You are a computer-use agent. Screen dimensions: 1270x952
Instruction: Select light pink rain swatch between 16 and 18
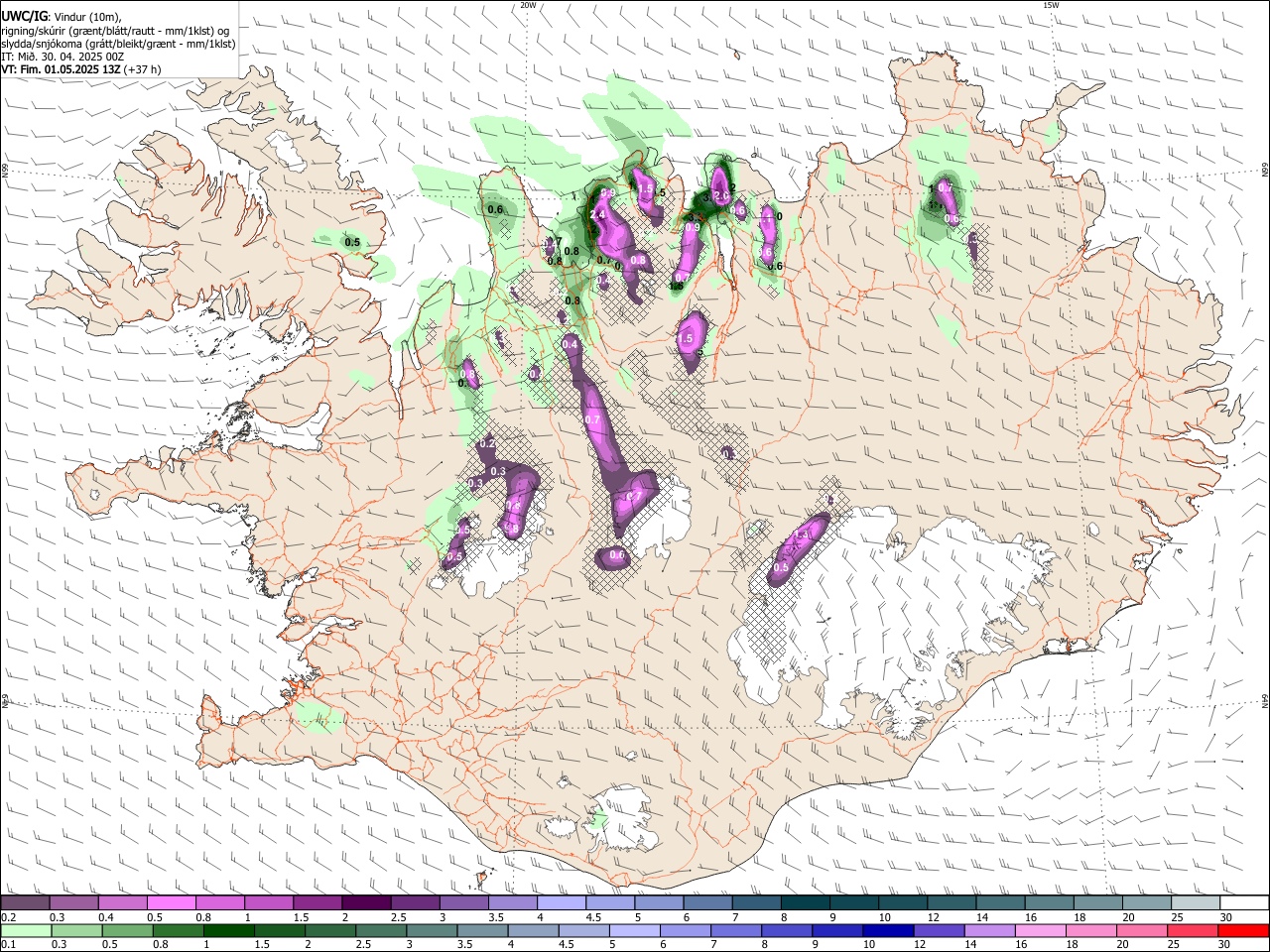(1040, 930)
